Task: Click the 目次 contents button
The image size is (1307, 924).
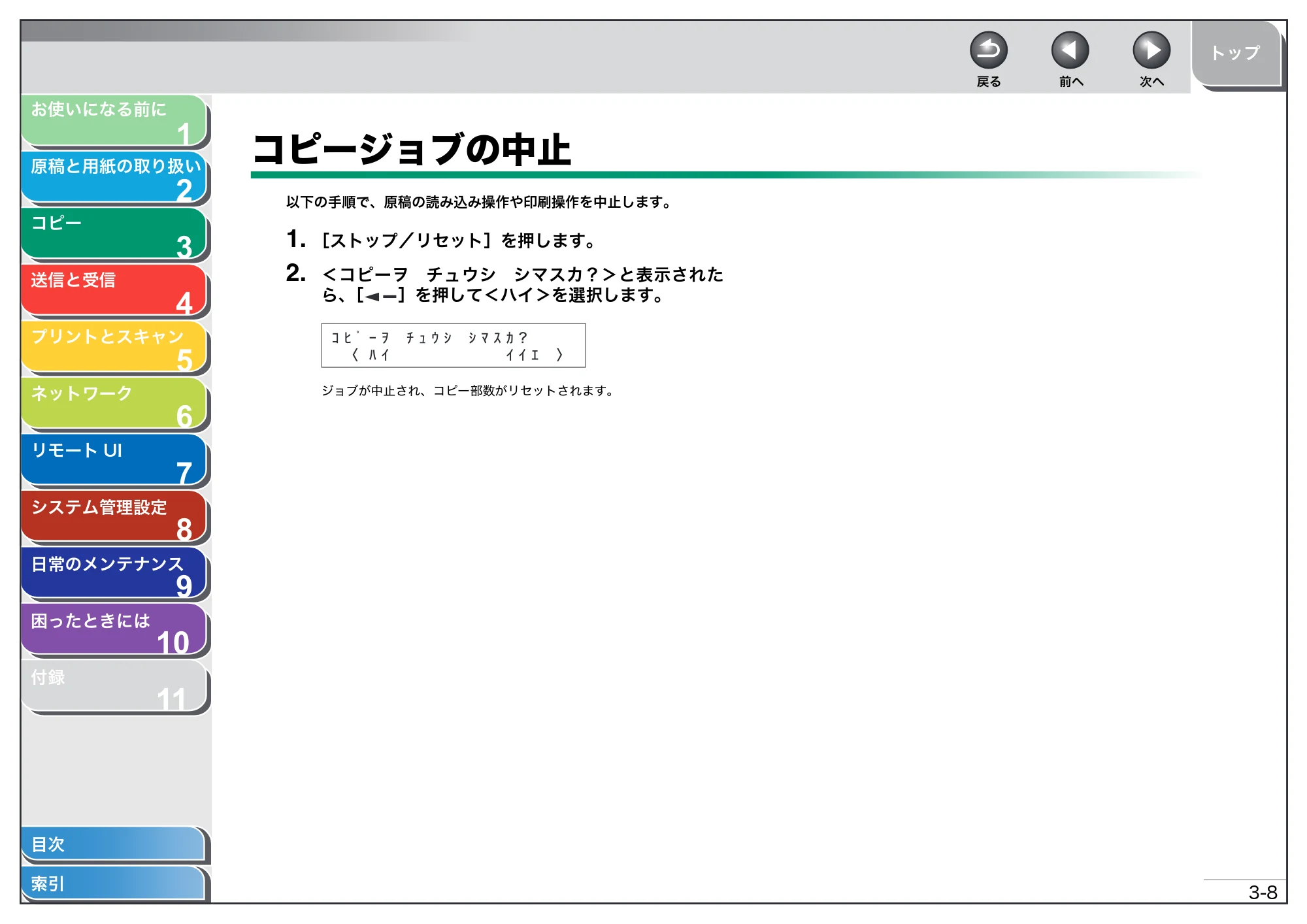Action: point(113,844)
